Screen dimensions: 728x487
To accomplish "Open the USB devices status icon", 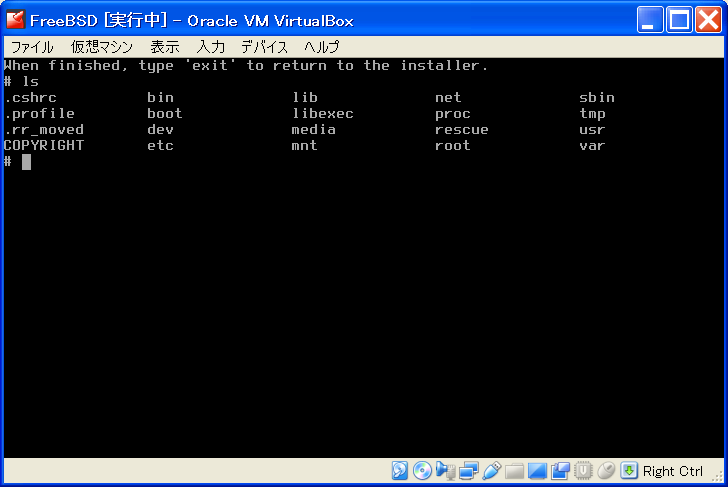I will pos(491,471).
